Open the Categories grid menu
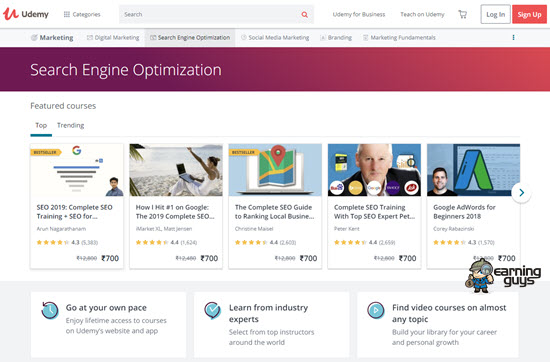Screen dimensions: 550x362 click(x=82, y=14)
